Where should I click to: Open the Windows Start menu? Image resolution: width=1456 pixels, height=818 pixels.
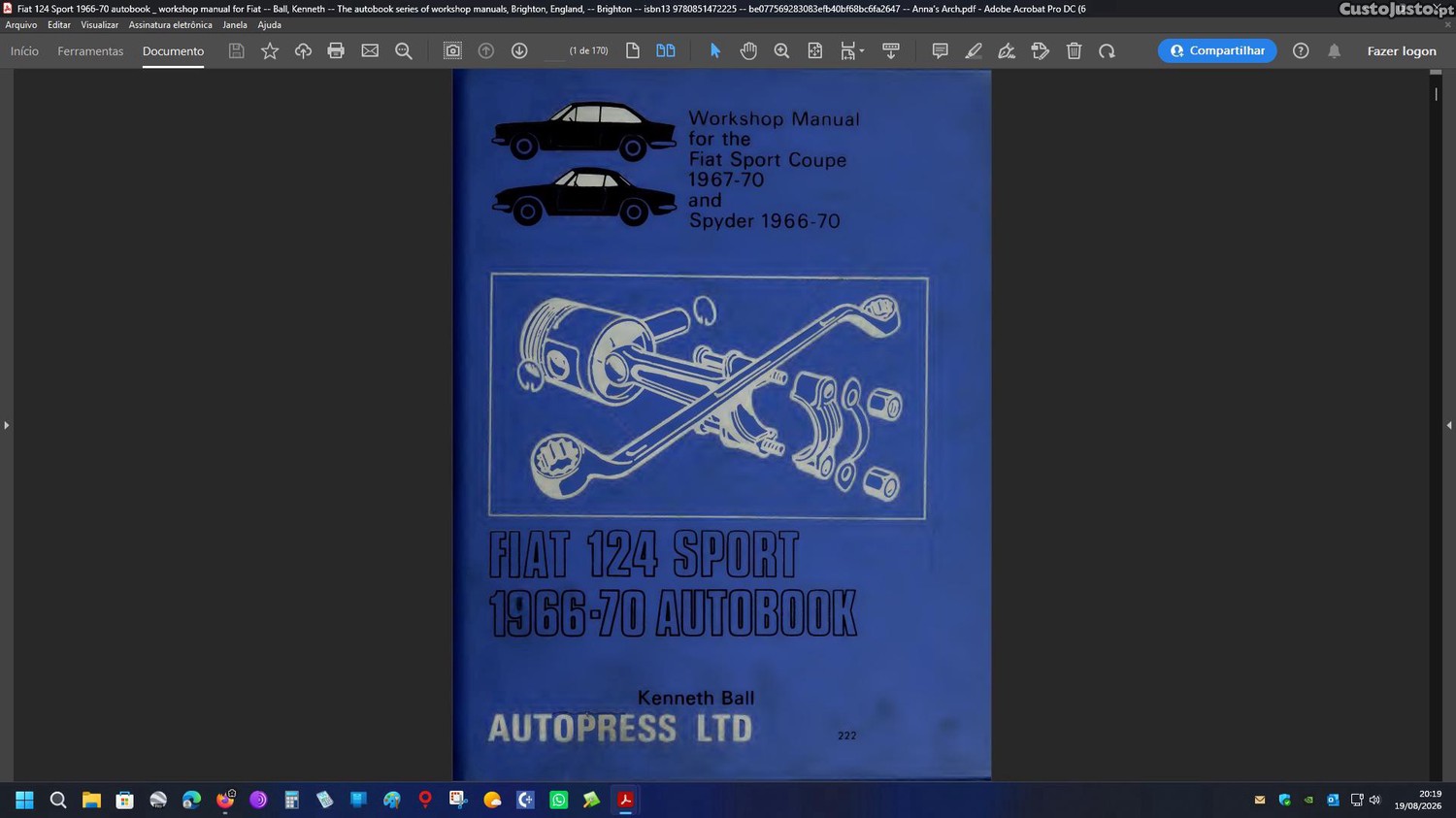[x=24, y=800]
